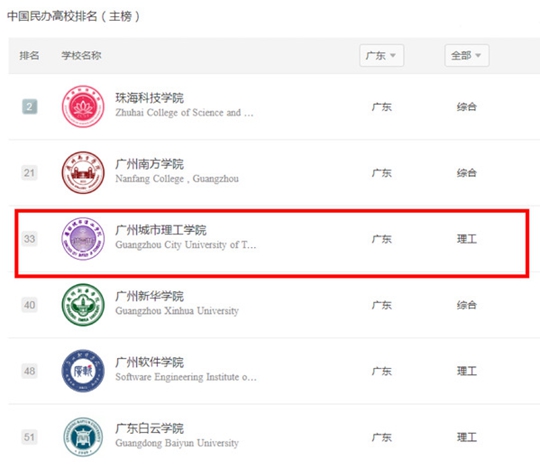Click the 中国民办高校排名（主榜）title

point(73,16)
